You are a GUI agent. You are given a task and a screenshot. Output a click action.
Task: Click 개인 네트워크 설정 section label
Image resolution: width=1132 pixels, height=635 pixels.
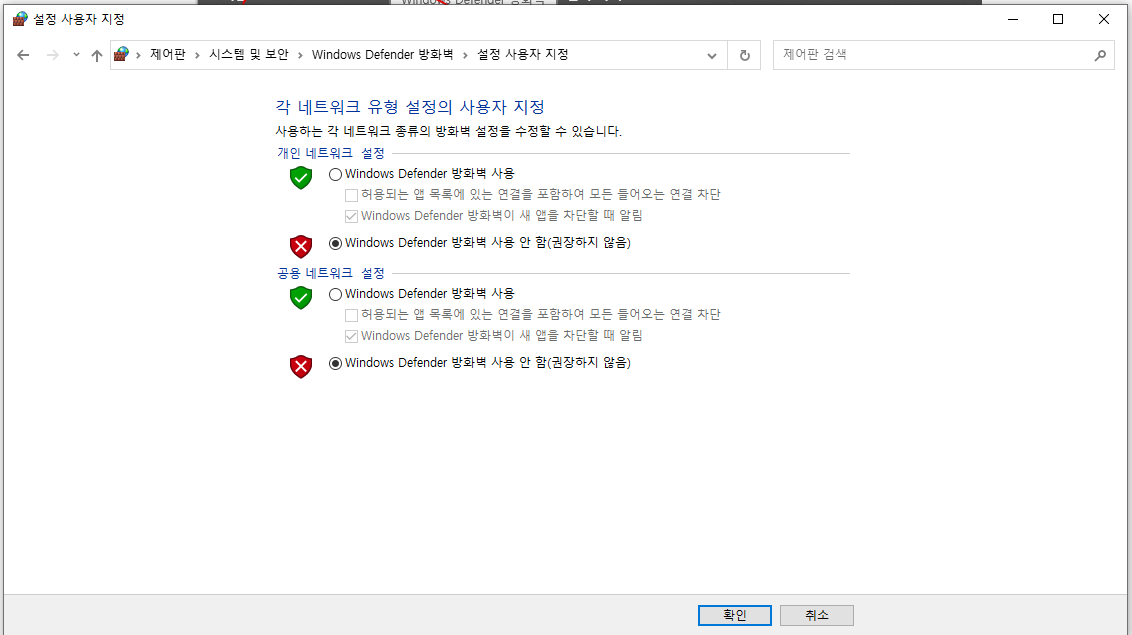tap(331, 153)
